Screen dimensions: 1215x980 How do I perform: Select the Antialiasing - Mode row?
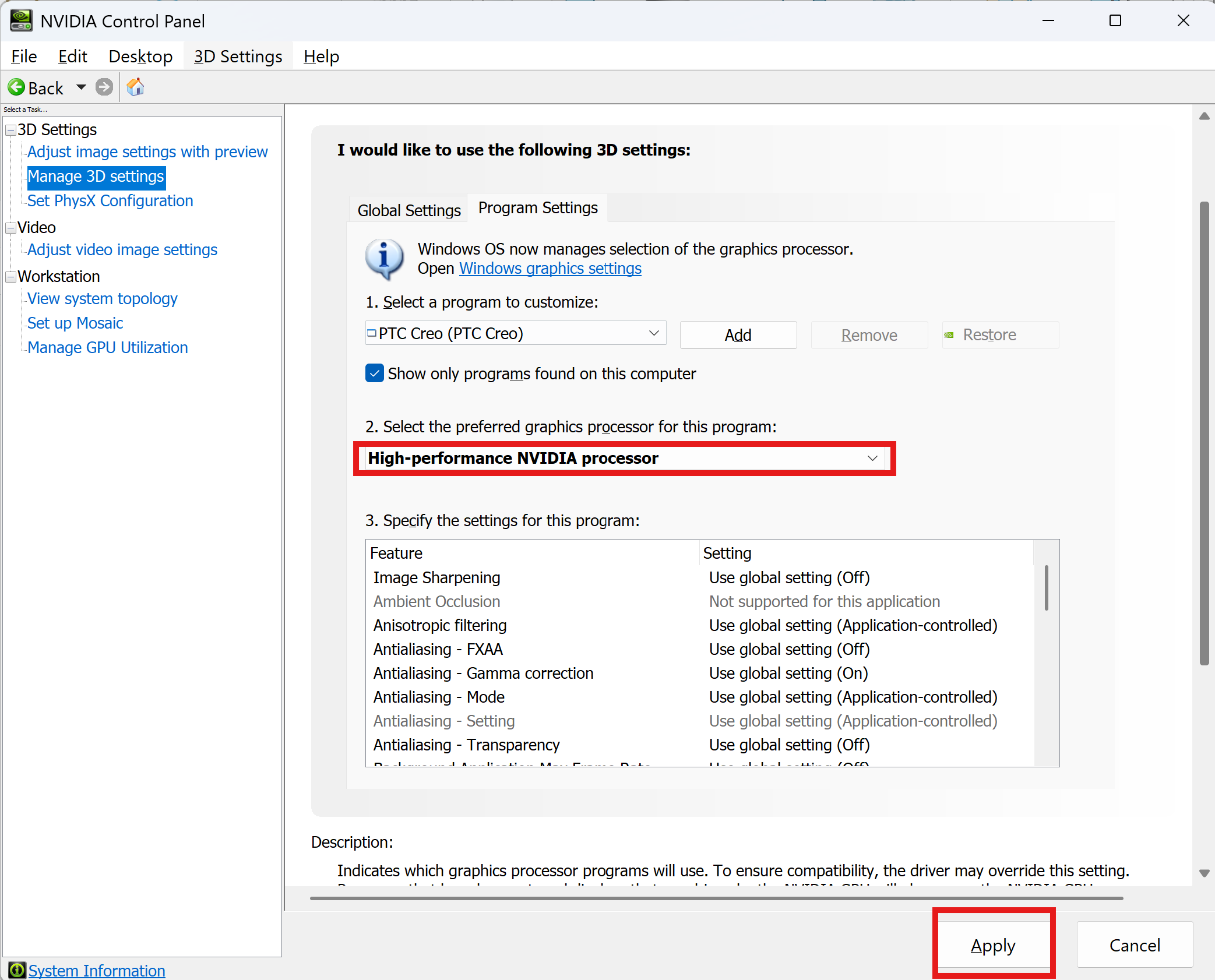(699, 697)
